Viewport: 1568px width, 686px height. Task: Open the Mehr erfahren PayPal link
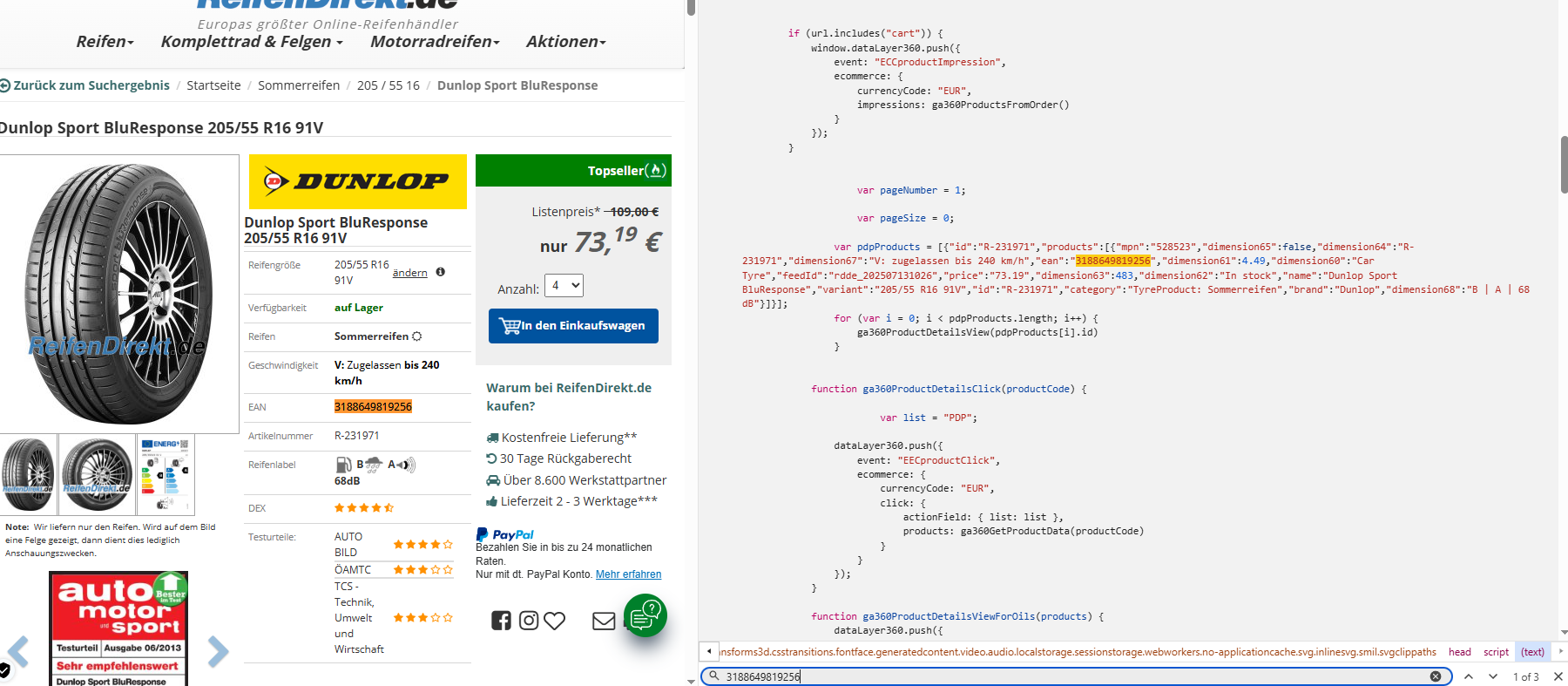coord(628,574)
